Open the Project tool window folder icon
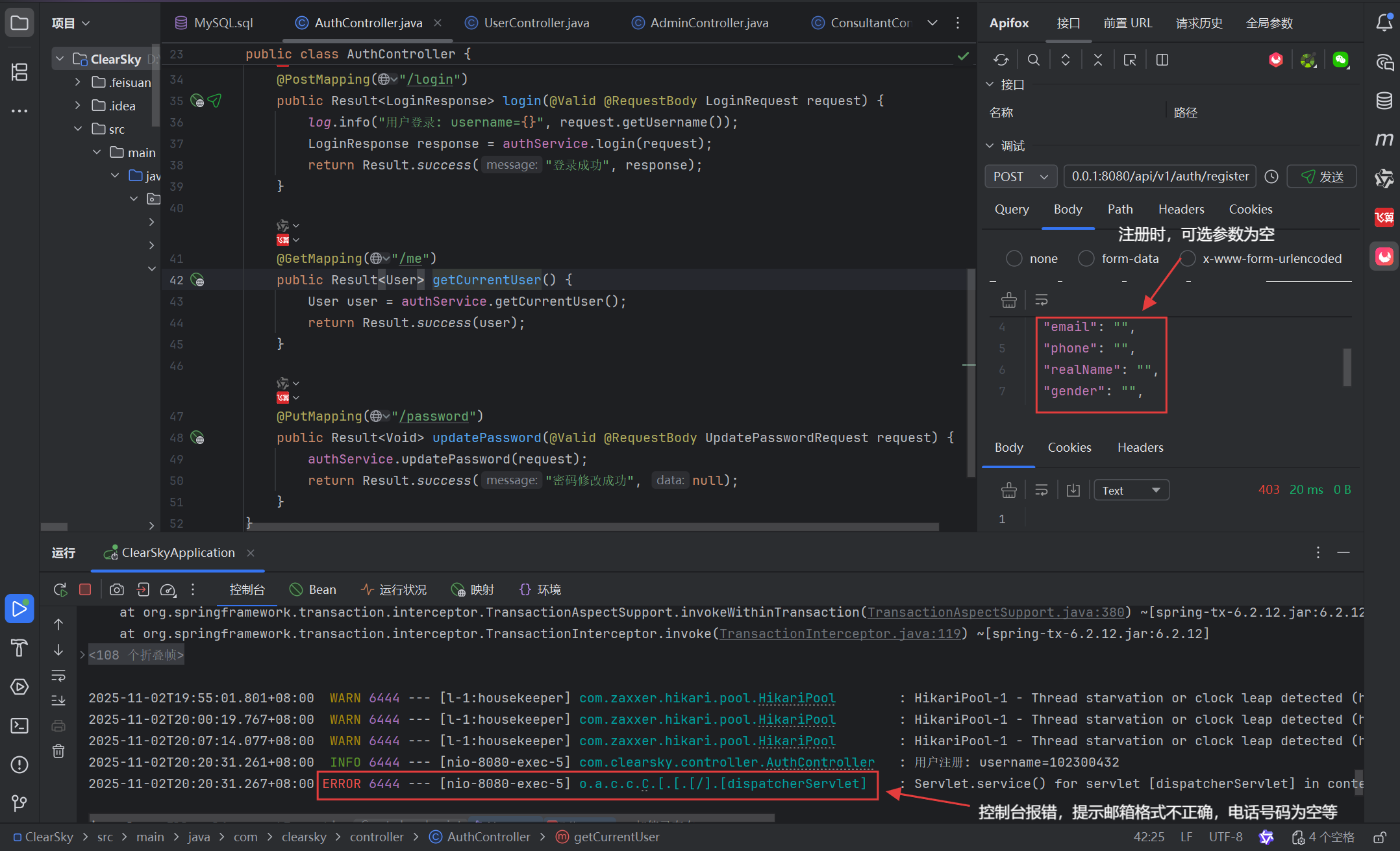 (19, 23)
